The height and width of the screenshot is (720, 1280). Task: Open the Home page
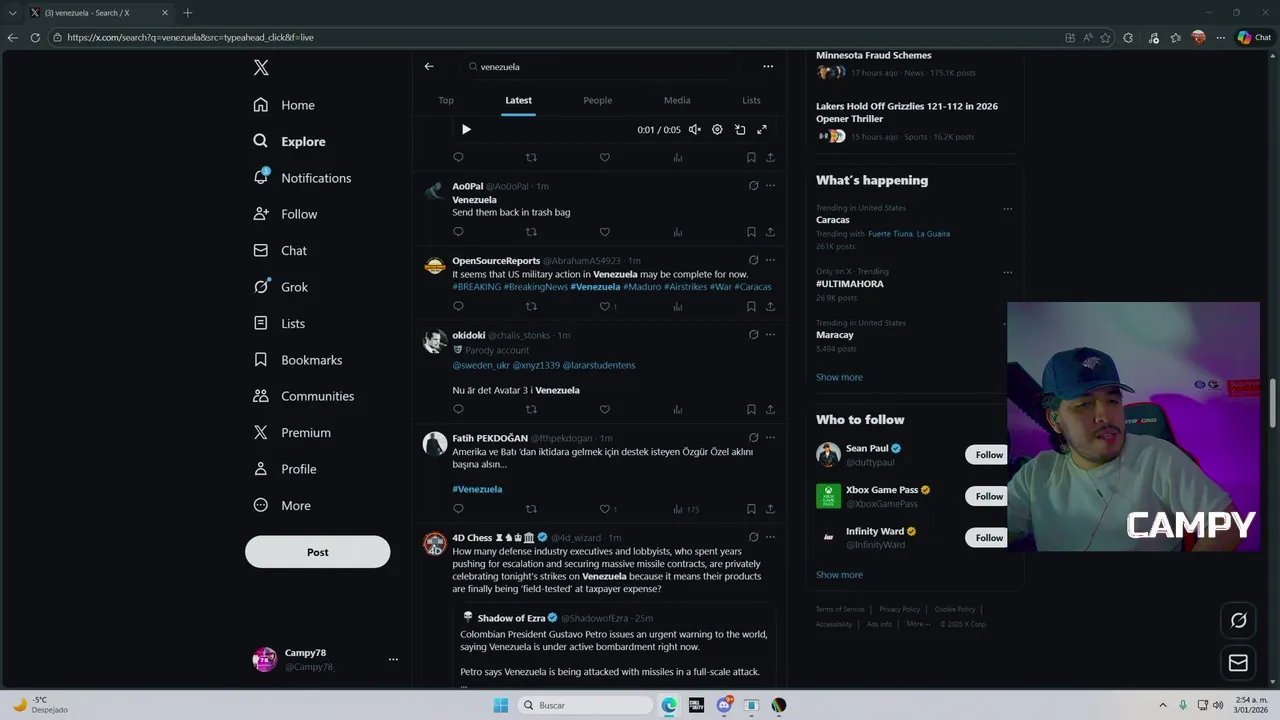285,105
